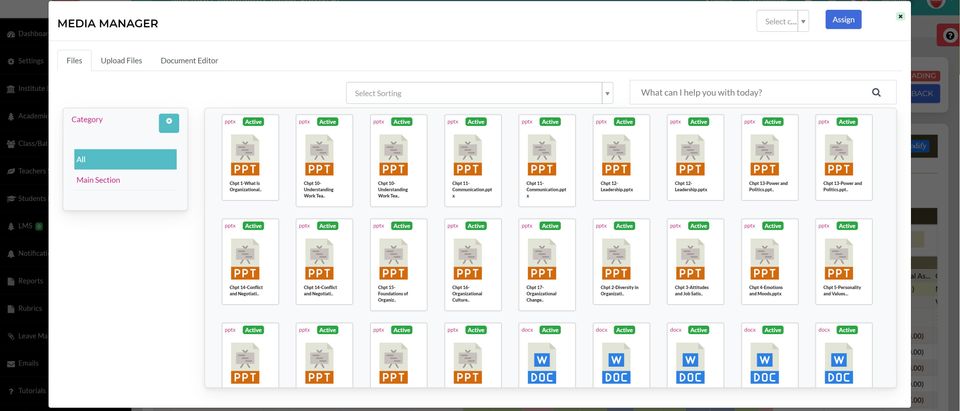Screen dimensions: 960x411
Task: Click the Leave Management pencil icon in sidebar
Action: (11, 336)
